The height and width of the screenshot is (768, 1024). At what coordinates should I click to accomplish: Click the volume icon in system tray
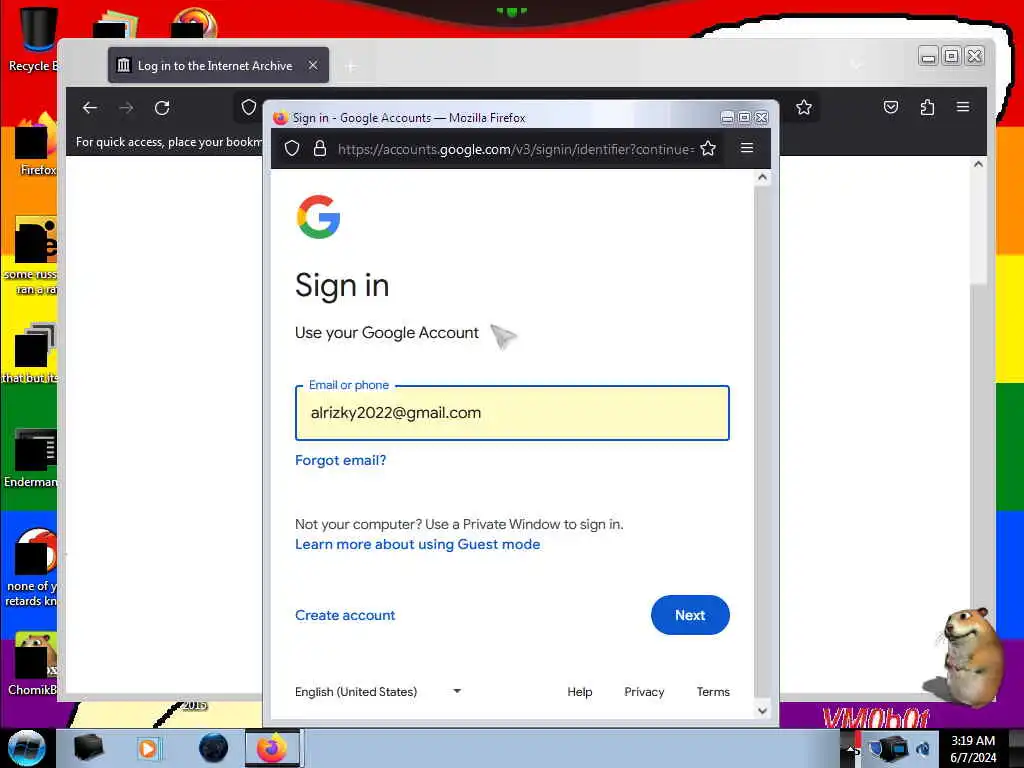(923, 748)
